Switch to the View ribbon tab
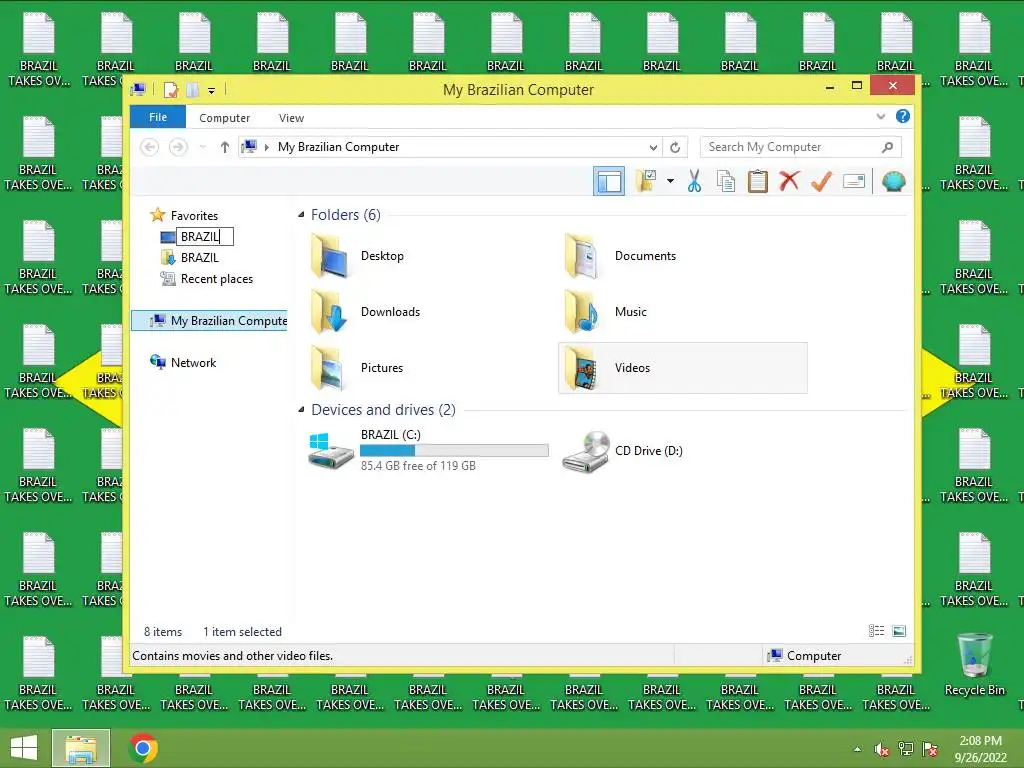Viewport: 1024px width, 768px height. (x=291, y=118)
